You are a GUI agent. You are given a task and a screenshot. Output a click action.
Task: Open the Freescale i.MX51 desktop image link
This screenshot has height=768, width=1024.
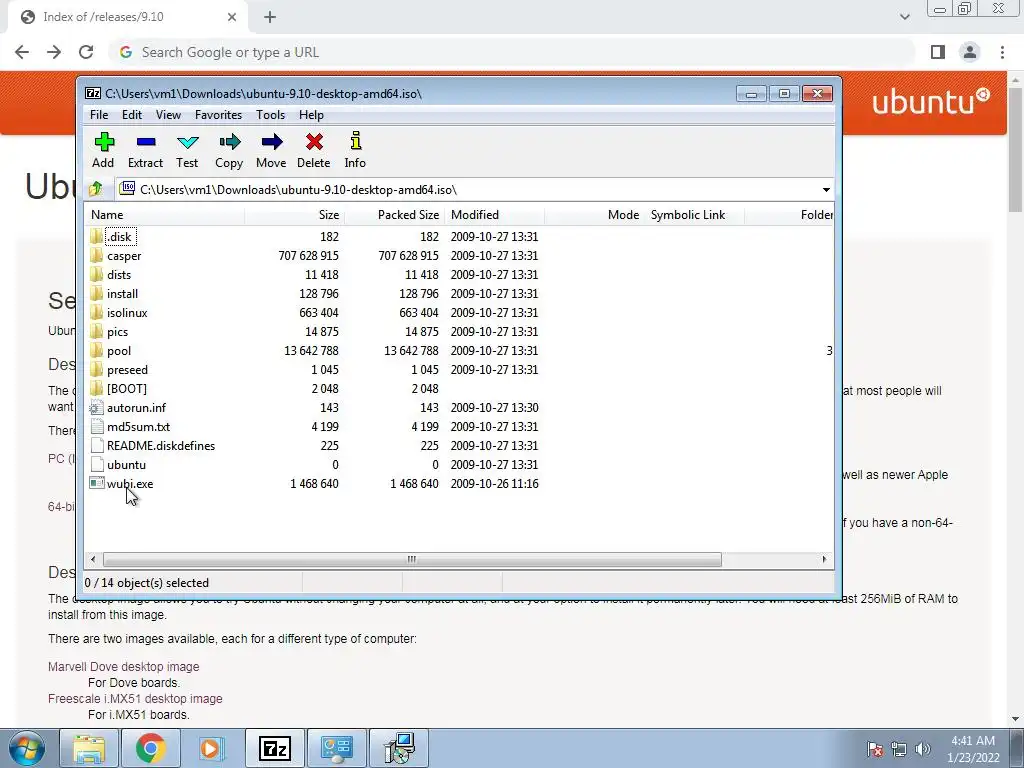click(x=135, y=699)
